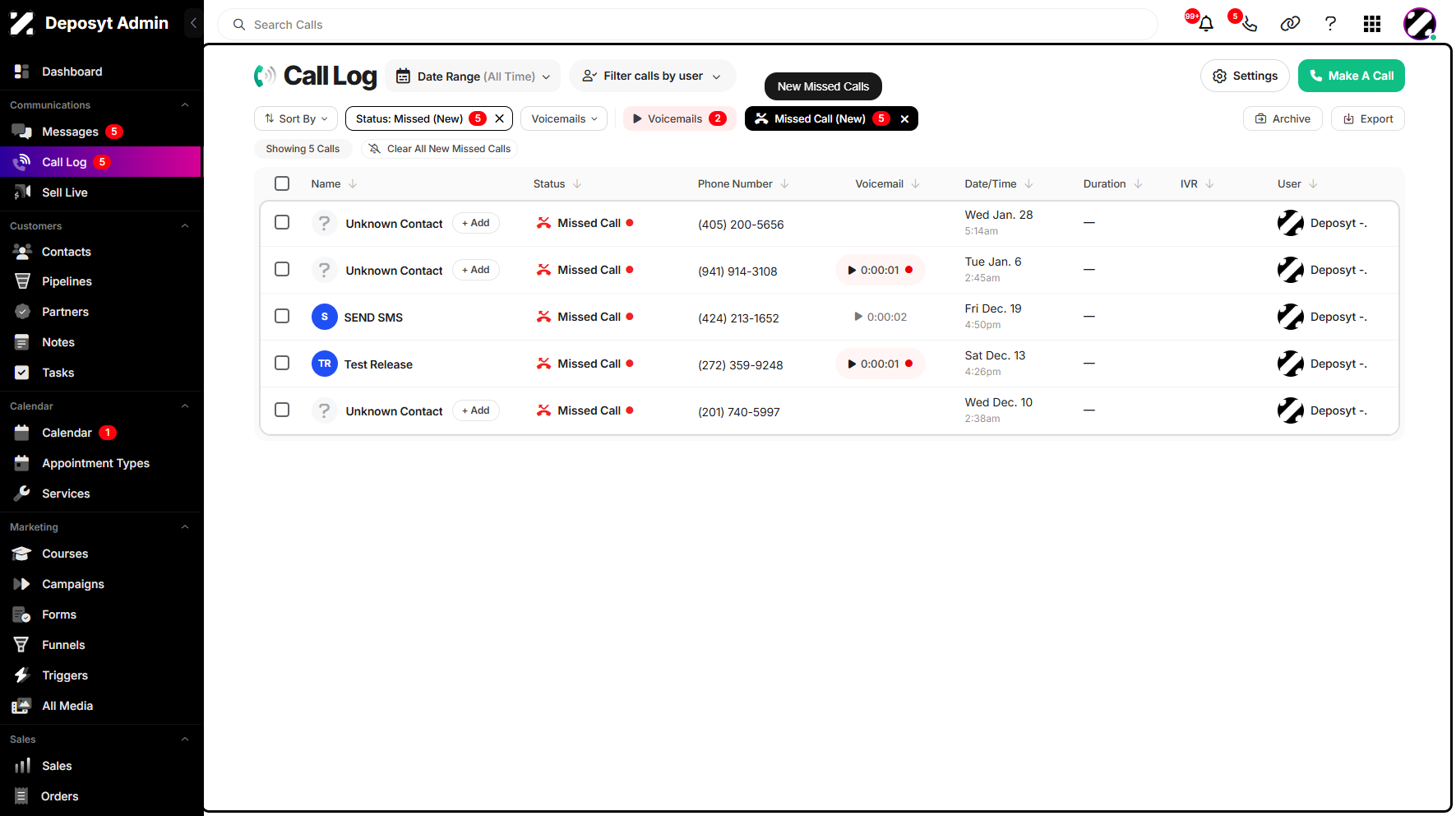The width and height of the screenshot is (1456, 816).
Task: Add contact for (405) 200-5656
Action: tap(476, 223)
